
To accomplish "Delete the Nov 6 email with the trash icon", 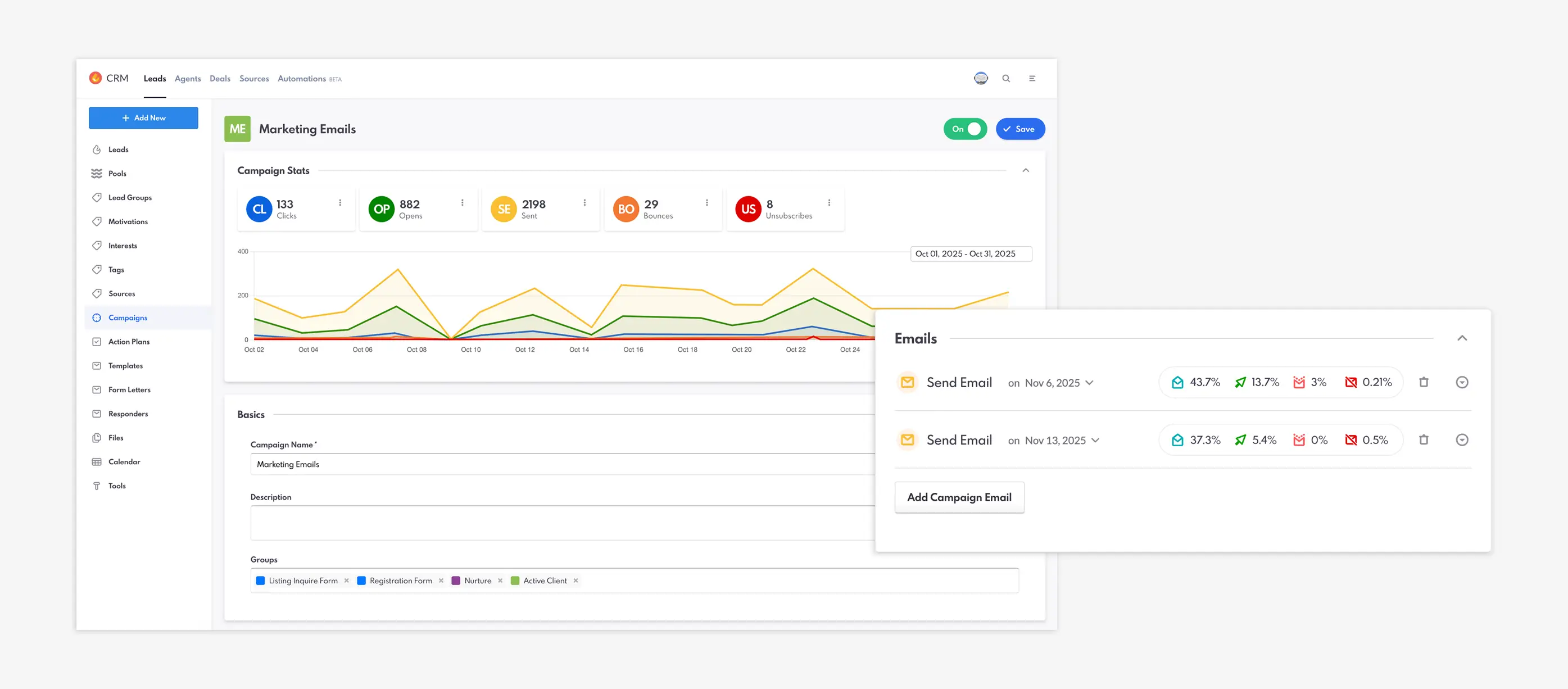I will click(1424, 382).
